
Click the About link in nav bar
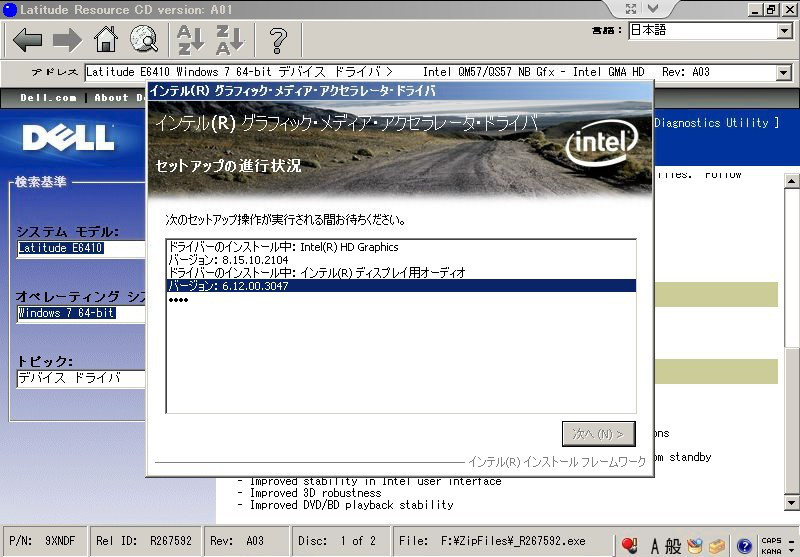click(x=111, y=97)
